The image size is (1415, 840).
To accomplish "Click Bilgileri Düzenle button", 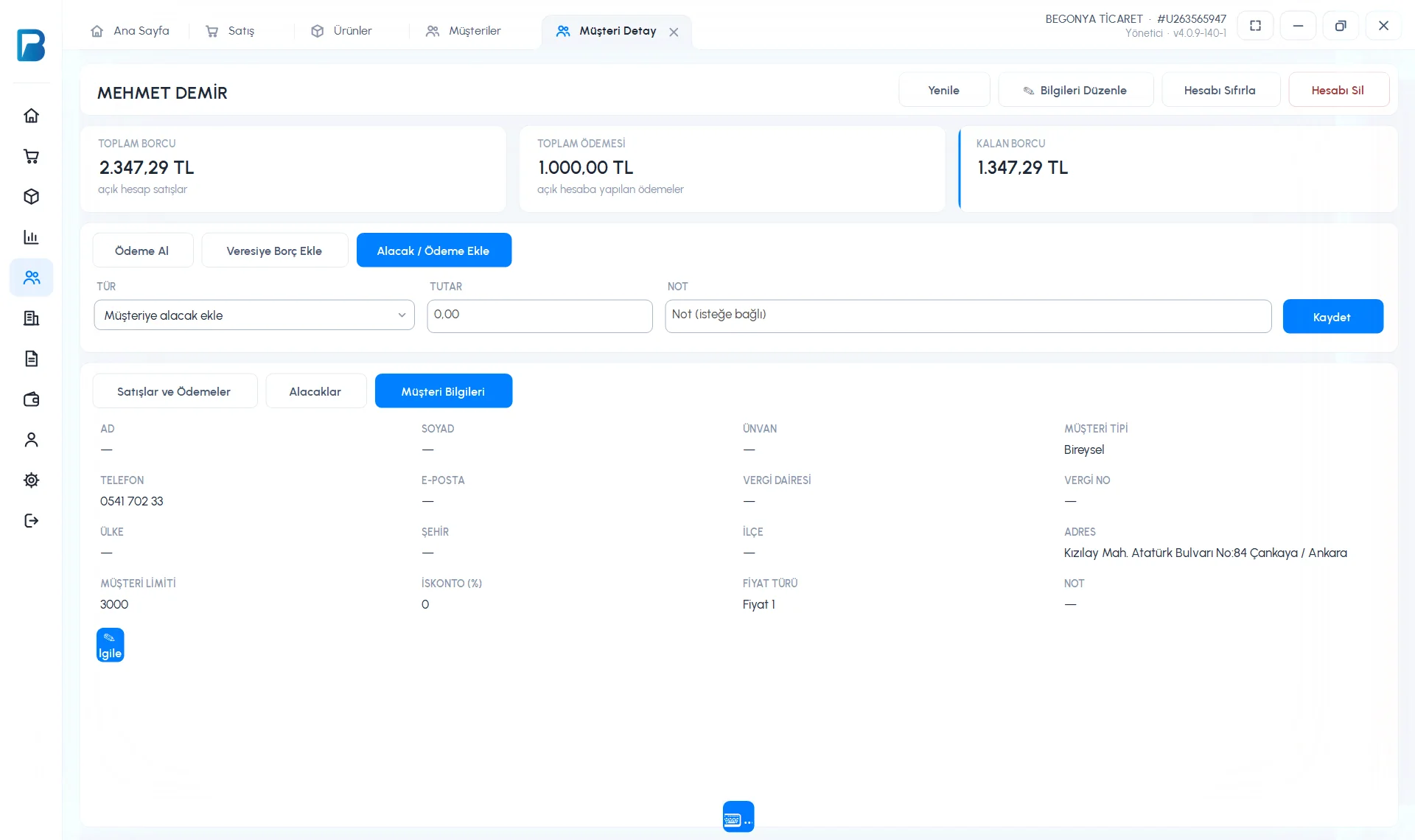I will 1075,90.
